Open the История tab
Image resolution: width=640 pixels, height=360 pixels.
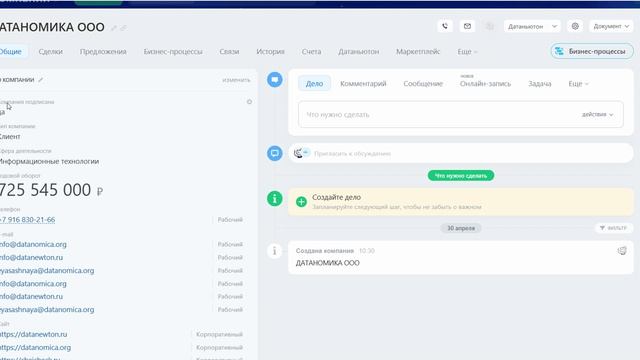tap(270, 52)
